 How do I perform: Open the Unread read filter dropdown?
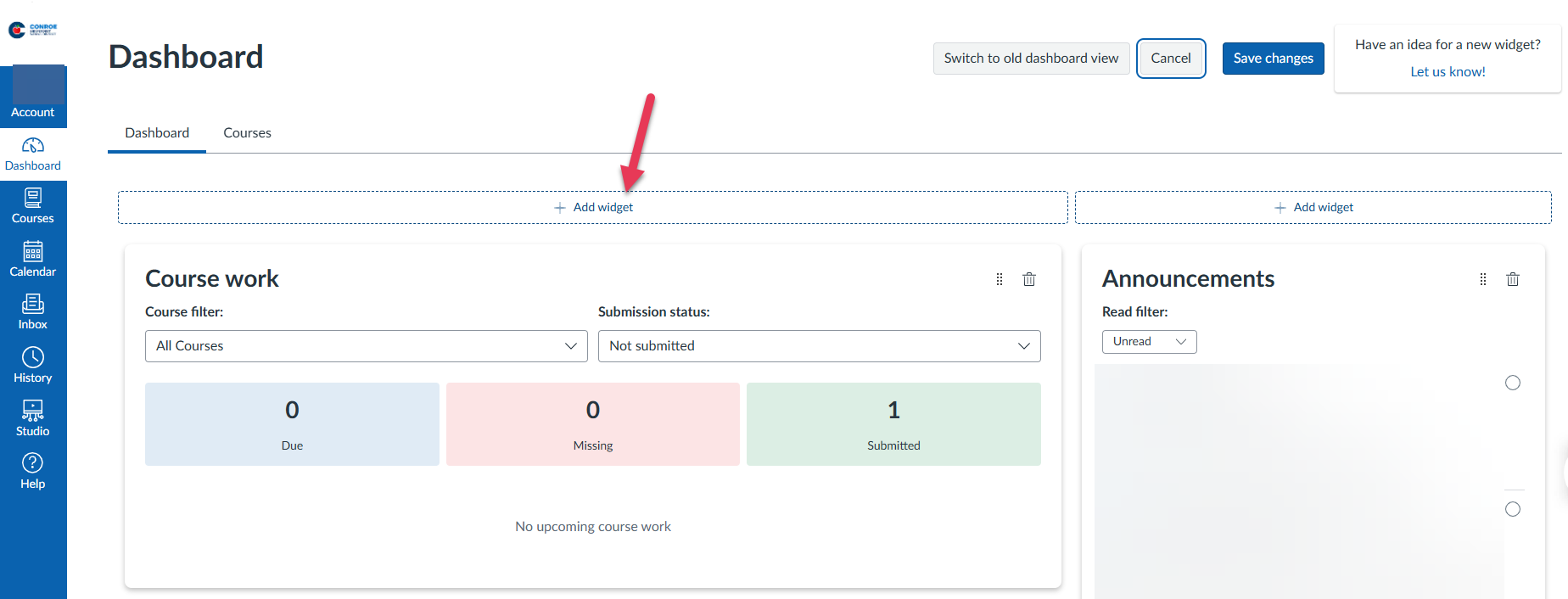pos(1149,342)
